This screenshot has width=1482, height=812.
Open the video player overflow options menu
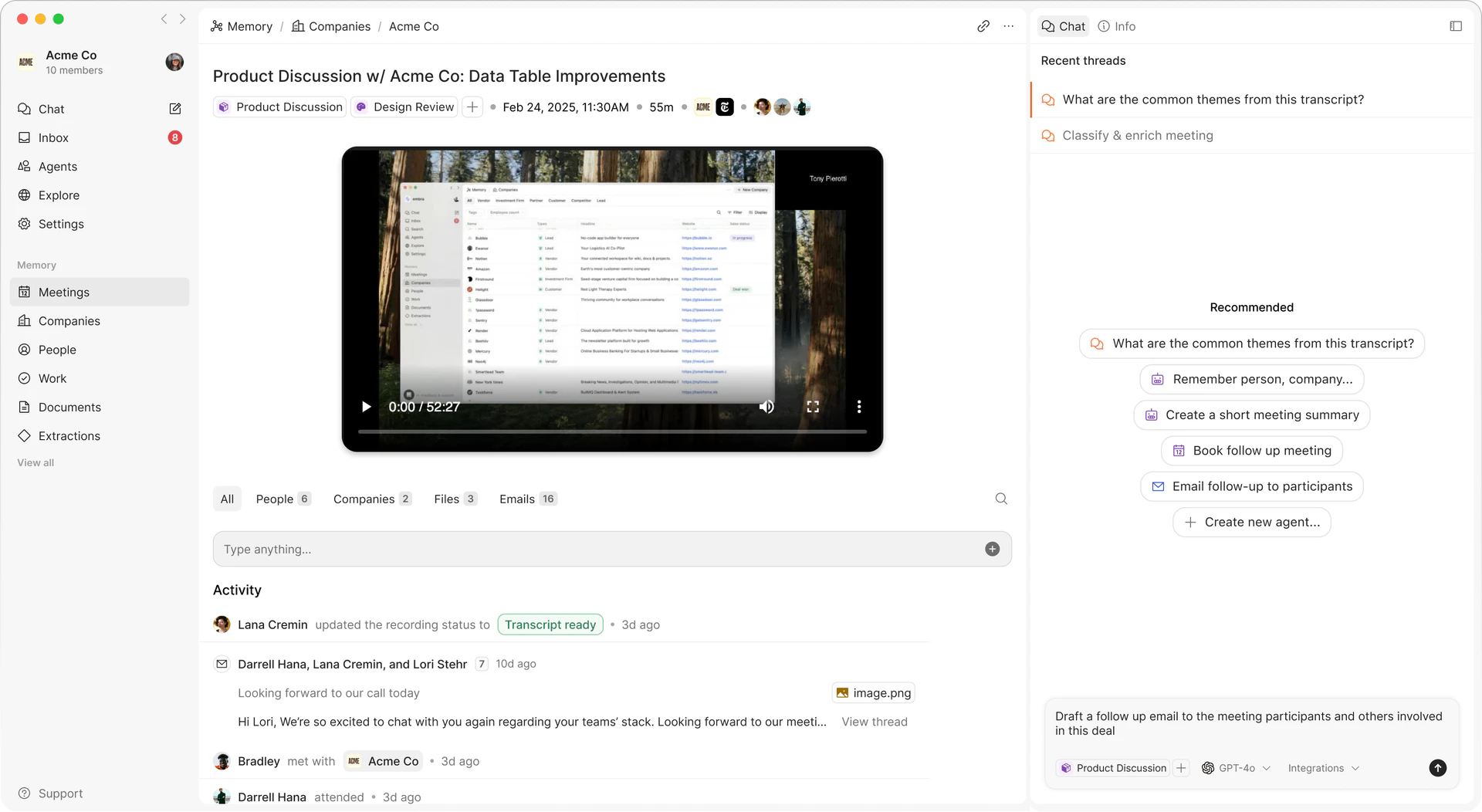(859, 407)
